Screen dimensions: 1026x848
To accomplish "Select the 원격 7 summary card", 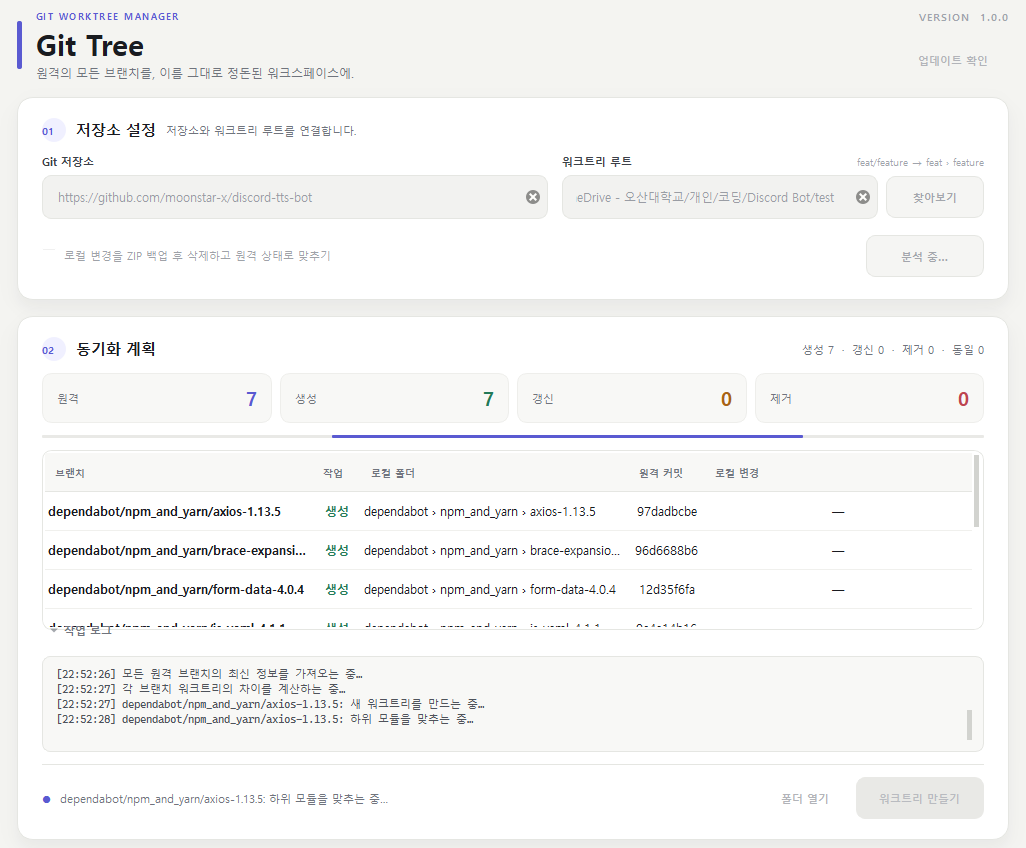I will tap(156, 398).
